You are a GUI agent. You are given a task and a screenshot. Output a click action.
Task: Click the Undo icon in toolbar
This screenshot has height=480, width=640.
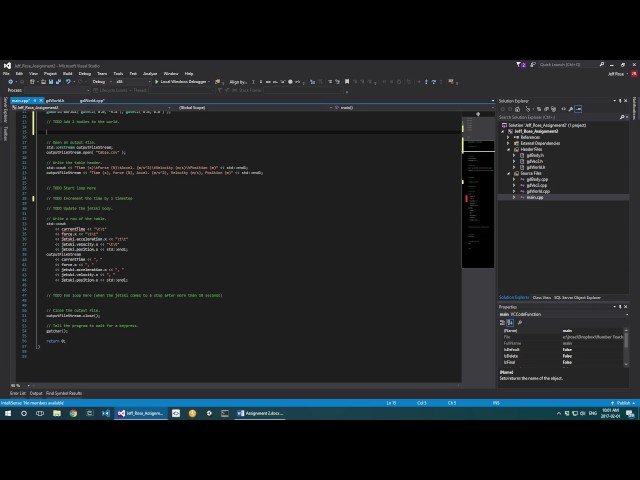point(68,82)
